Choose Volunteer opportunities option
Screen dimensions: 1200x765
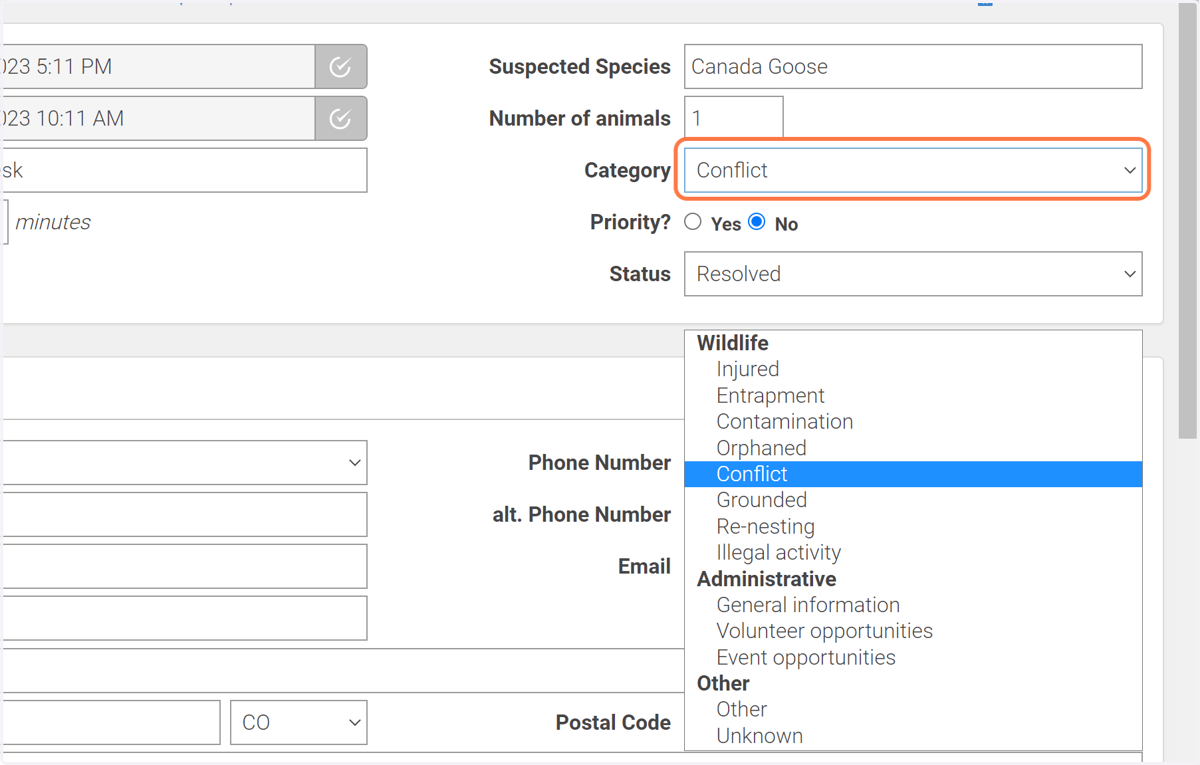(x=913, y=631)
